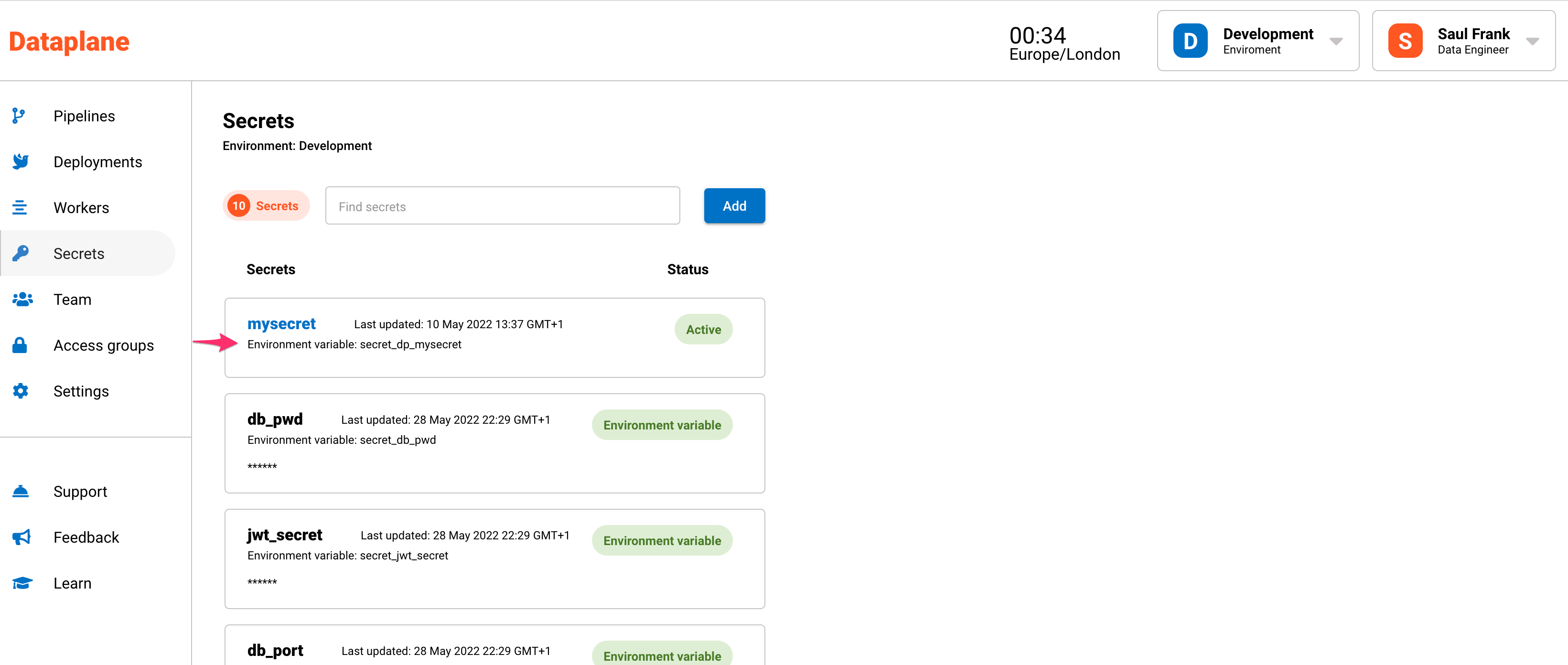1568x665 pixels.
Task: Click the Support bell icon
Action: 20,491
